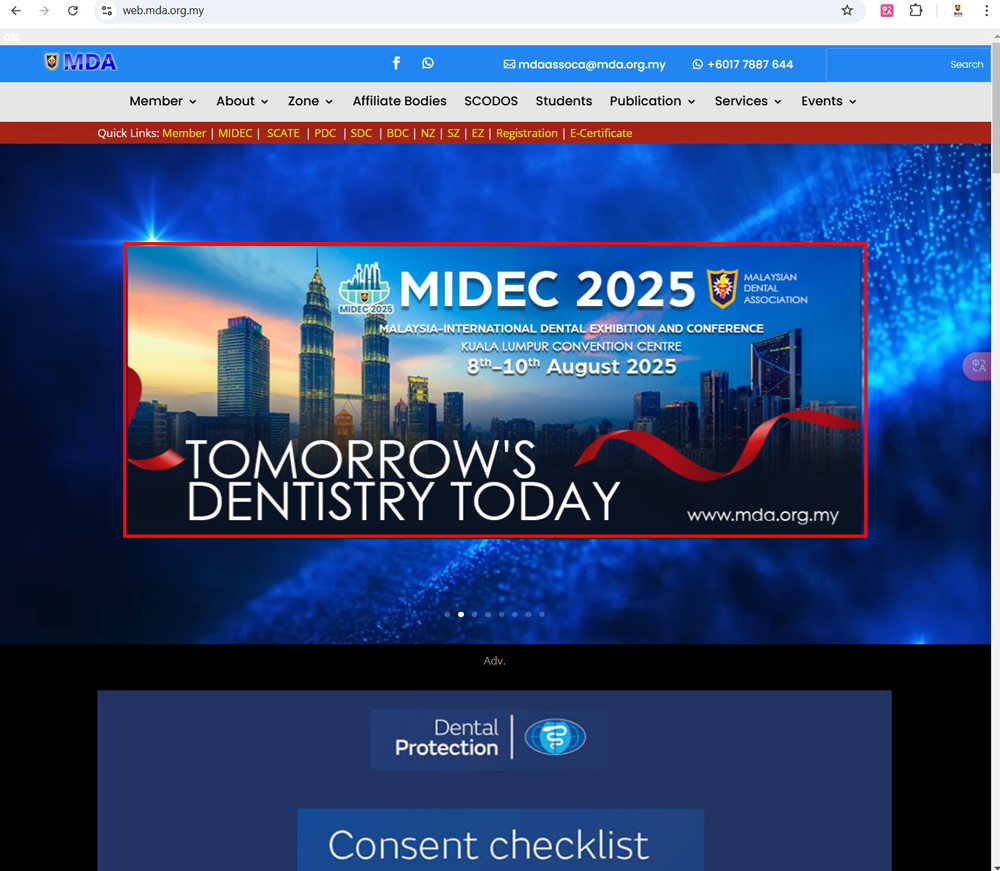This screenshot has width=1000, height=871.
Task: Click the MDA logo in header
Action: [81, 62]
